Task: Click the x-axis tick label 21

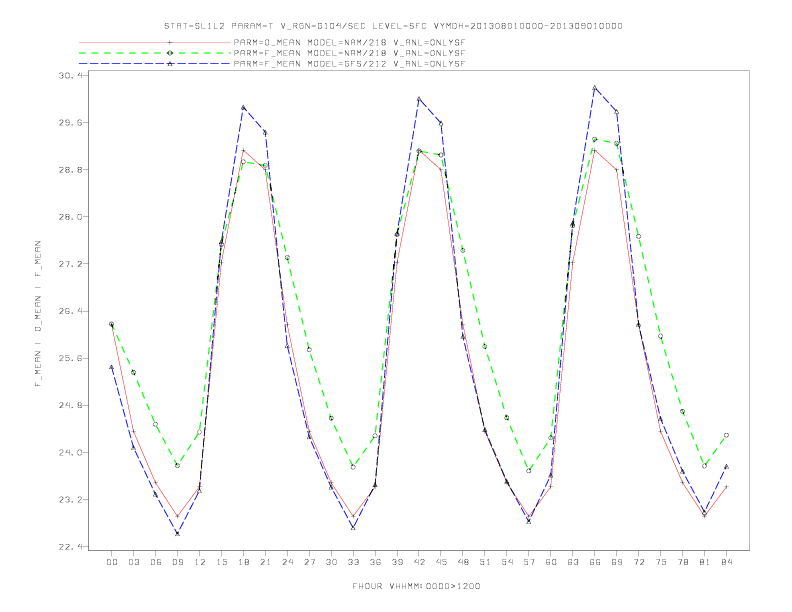Action: (x=265, y=562)
